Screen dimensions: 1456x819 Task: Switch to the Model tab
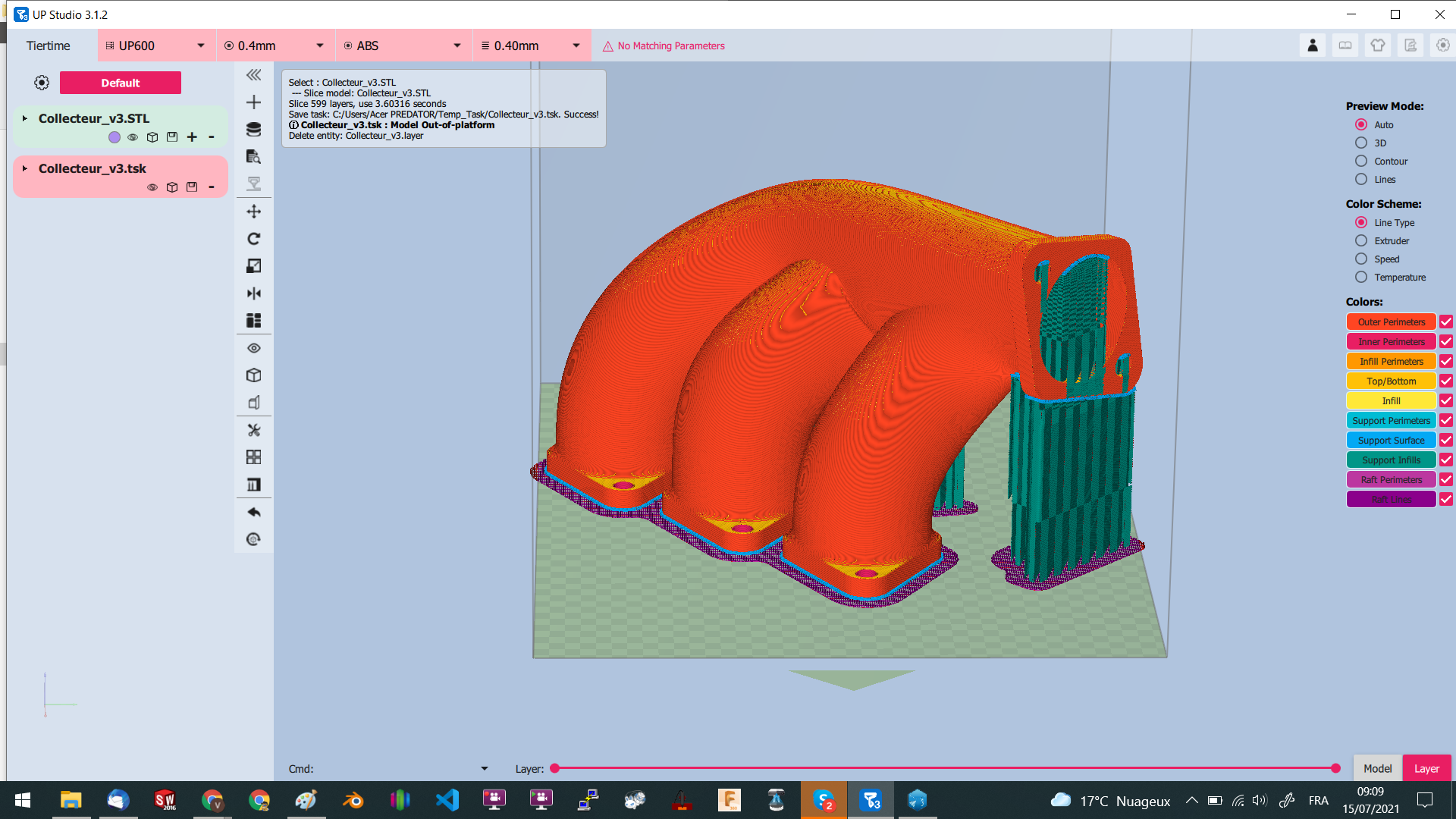[1377, 768]
